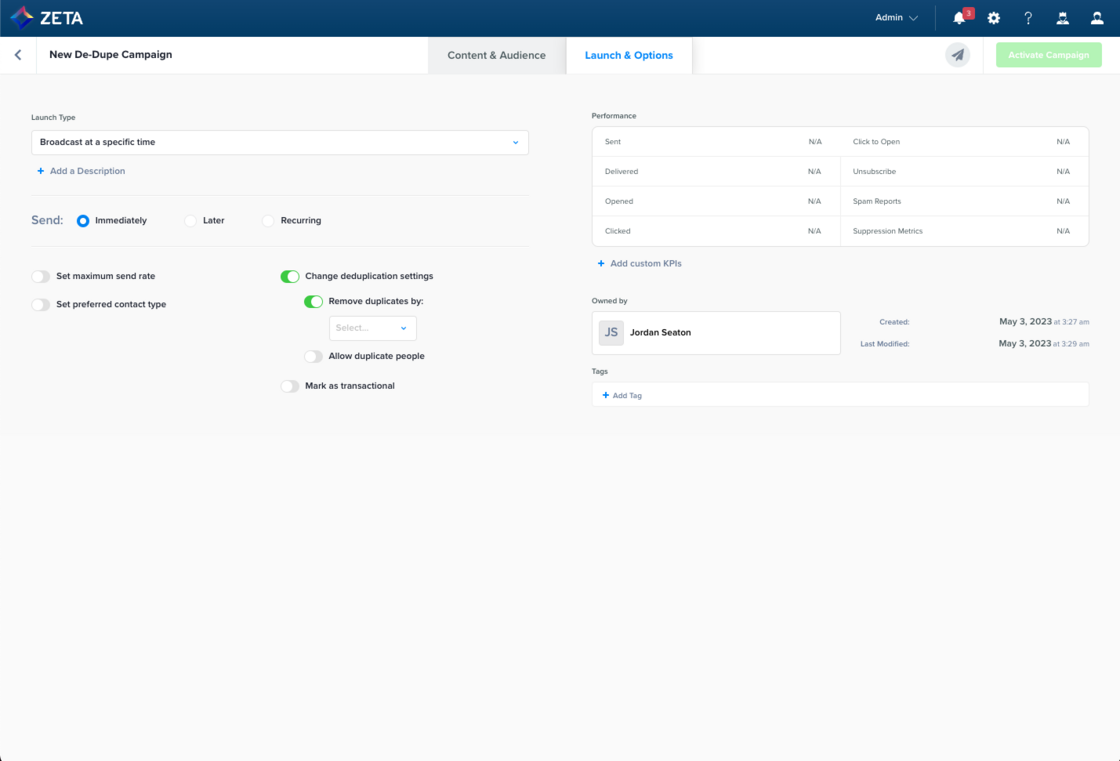Toggle Allow duplicate people on
The image size is (1120, 761).
pos(314,356)
